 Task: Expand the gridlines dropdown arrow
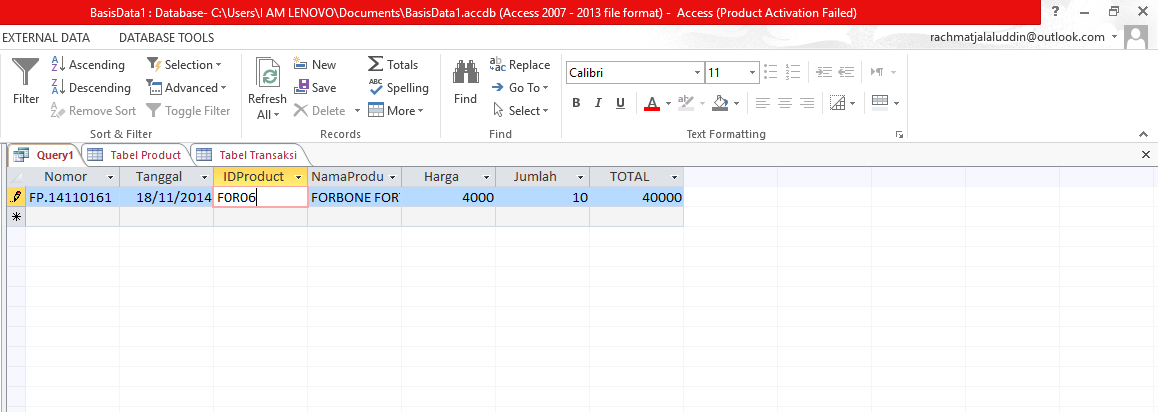pyautogui.click(x=854, y=103)
